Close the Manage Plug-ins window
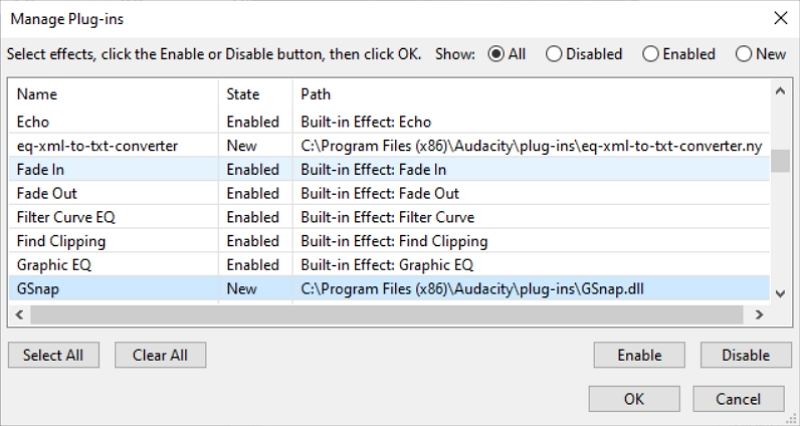Image resolution: width=800 pixels, height=426 pixels. [x=780, y=17]
